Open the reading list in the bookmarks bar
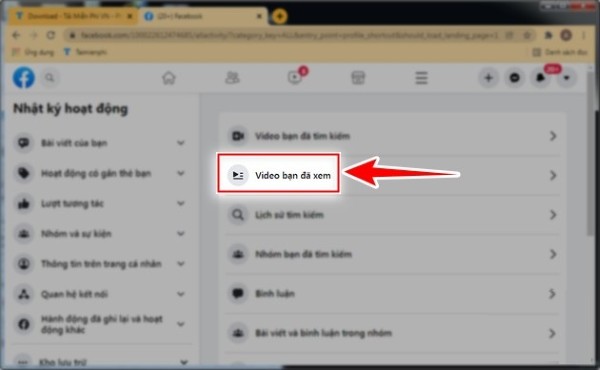The height and width of the screenshot is (370, 600). click(x=560, y=52)
